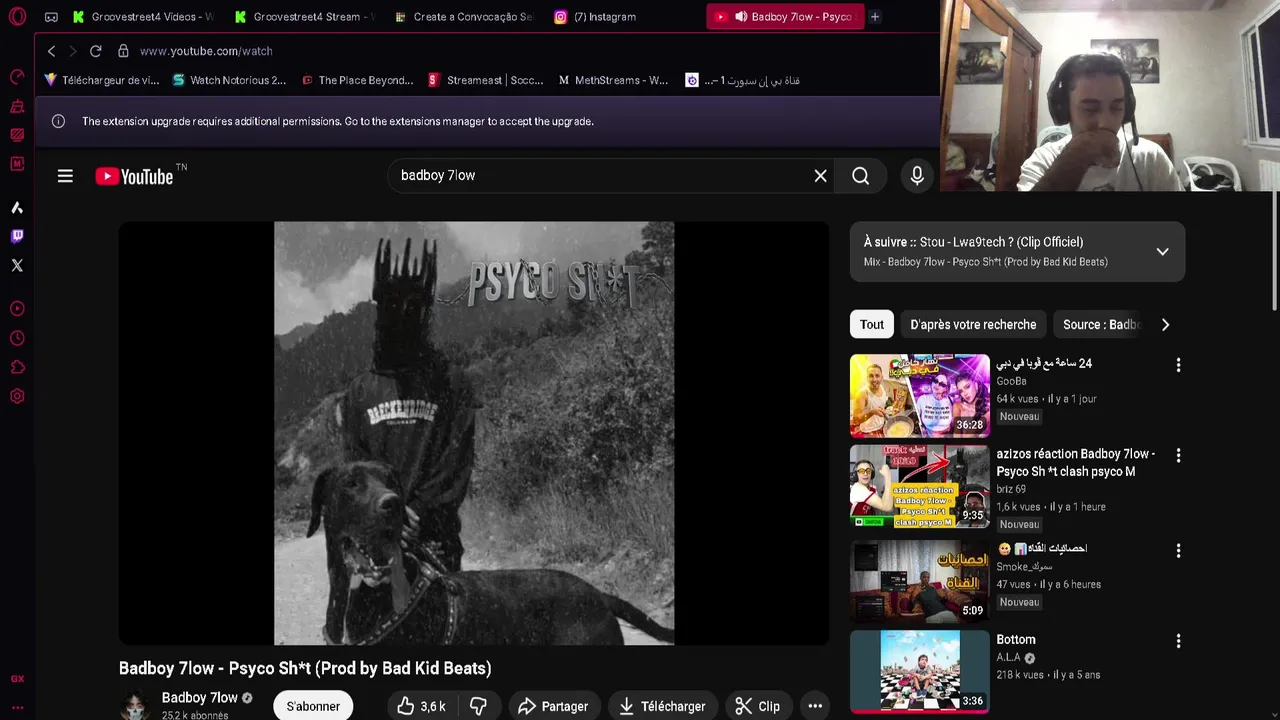Open GX Cleaner icon in sidebar
The width and height of the screenshot is (1280, 720).
pyautogui.click(x=17, y=106)
